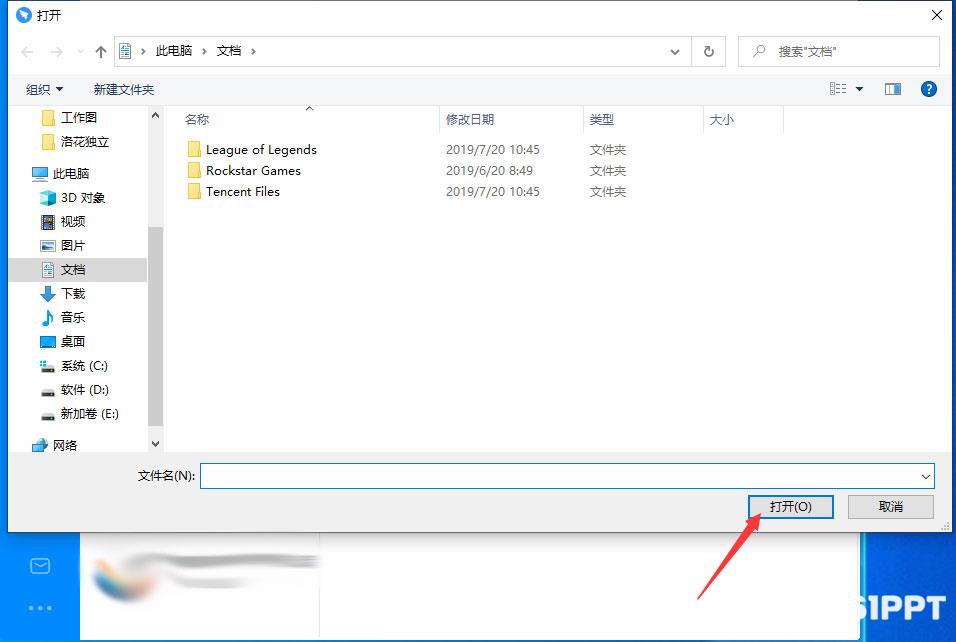Screen dimensions: 956x642
Task: Click 文档 in address bar
Action: tap(229, 51)
